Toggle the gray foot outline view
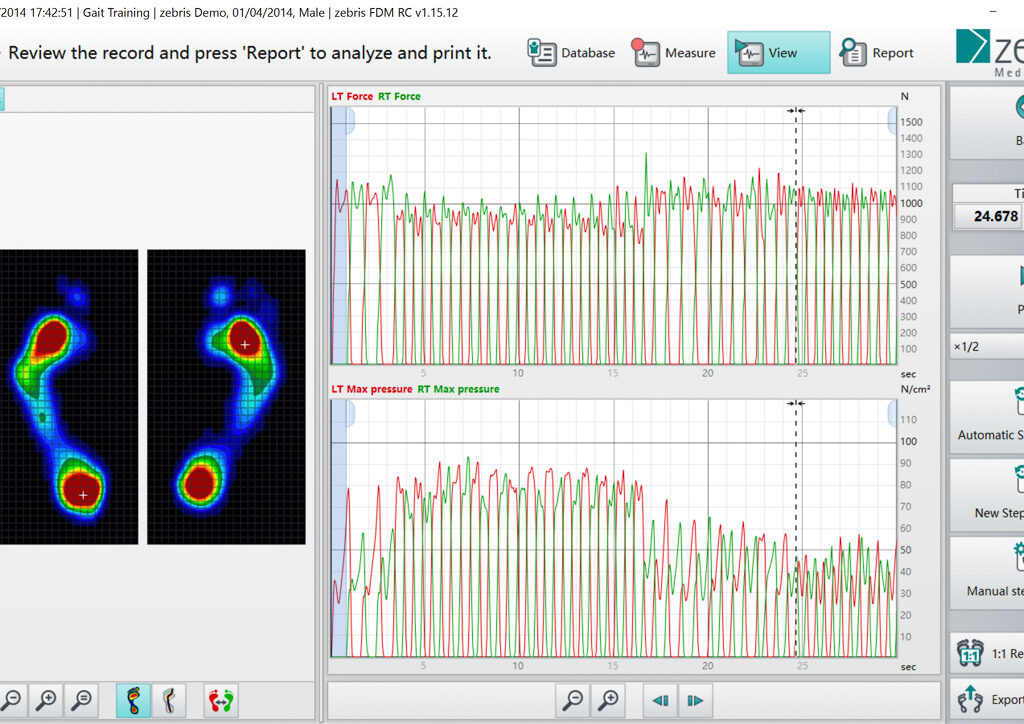The height and width of the screenshot is (724, 1024). (169, 701)
